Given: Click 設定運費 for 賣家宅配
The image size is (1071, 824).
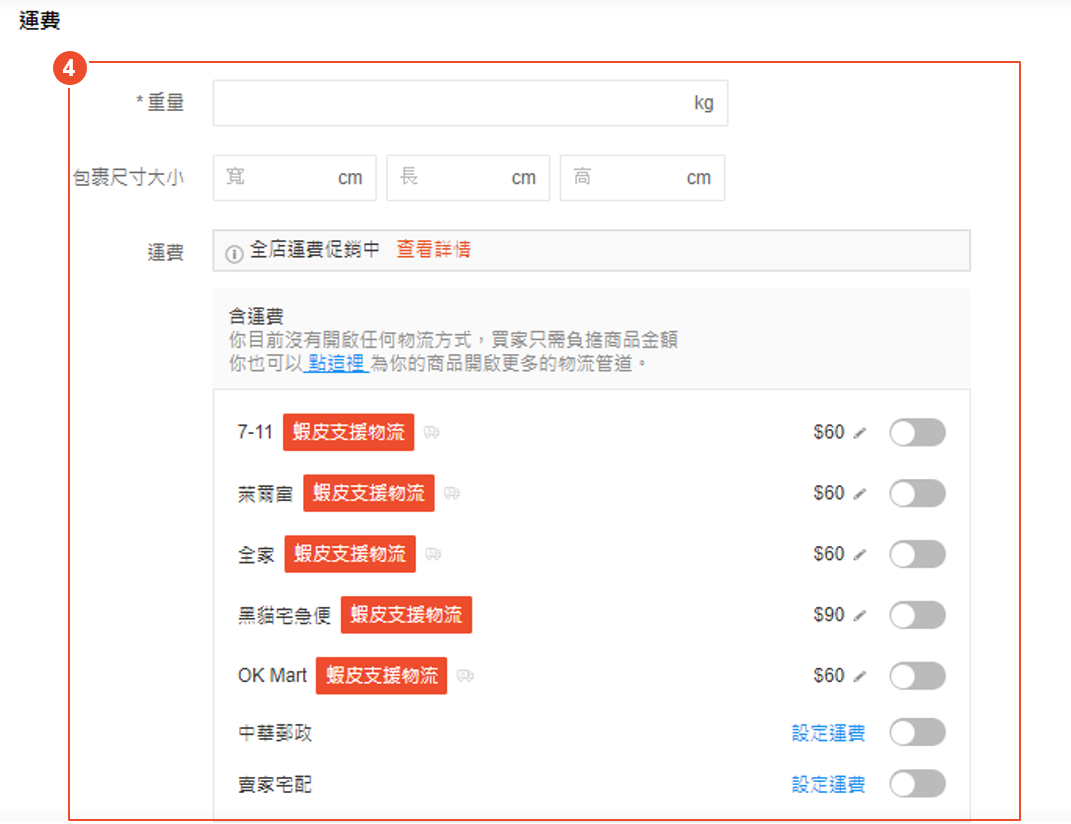Looking at the screenshot, I should pyautogui.click(x=828, y=785).
